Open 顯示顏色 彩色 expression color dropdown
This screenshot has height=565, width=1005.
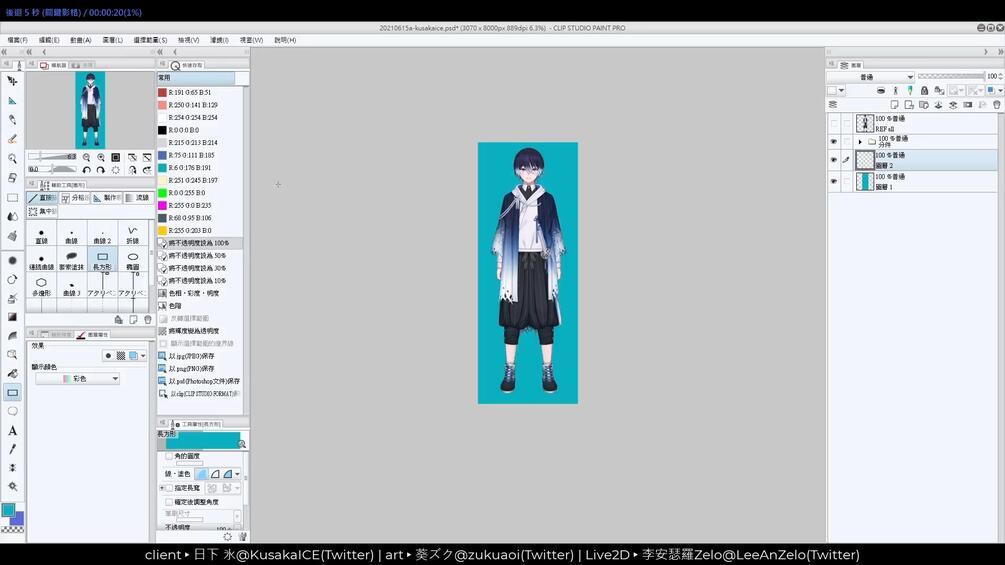point(77,379)
